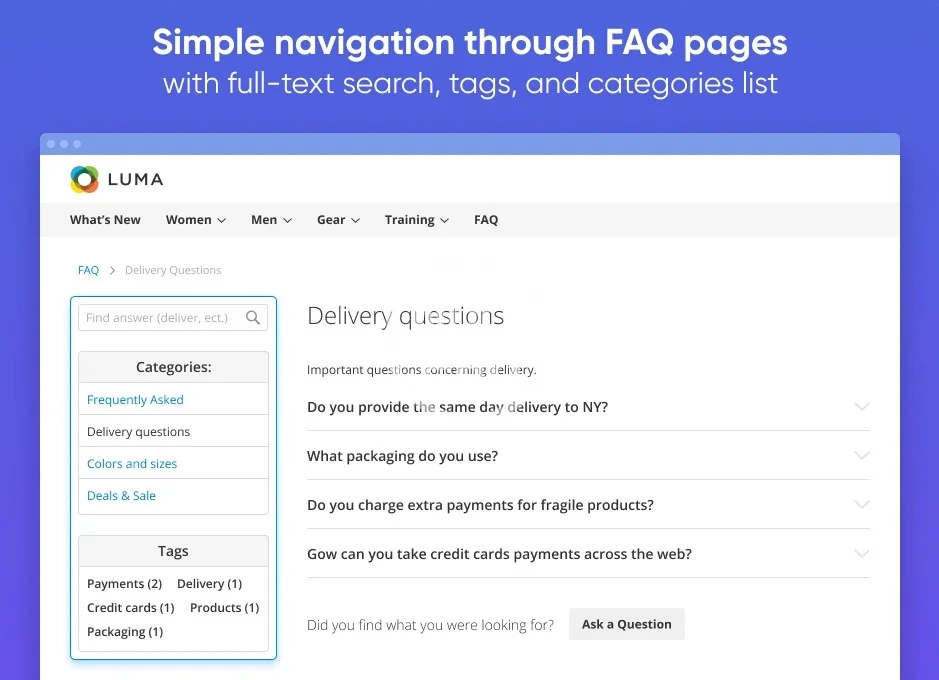Open the Training menu dropdown
The width and height of the screenshot is (939, 680).
tap(416, 220)
